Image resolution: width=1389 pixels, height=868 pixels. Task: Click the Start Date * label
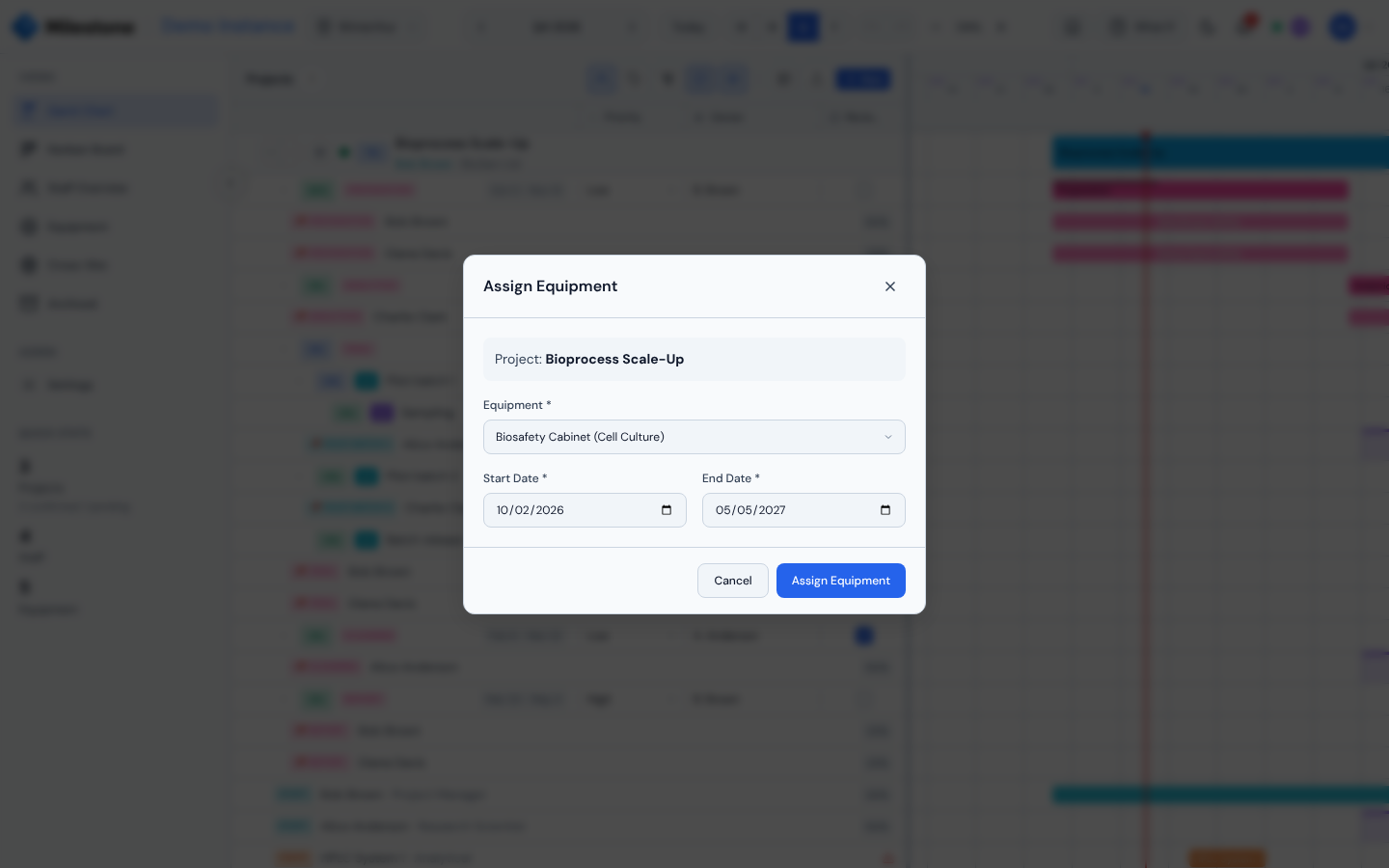(515, 478)
